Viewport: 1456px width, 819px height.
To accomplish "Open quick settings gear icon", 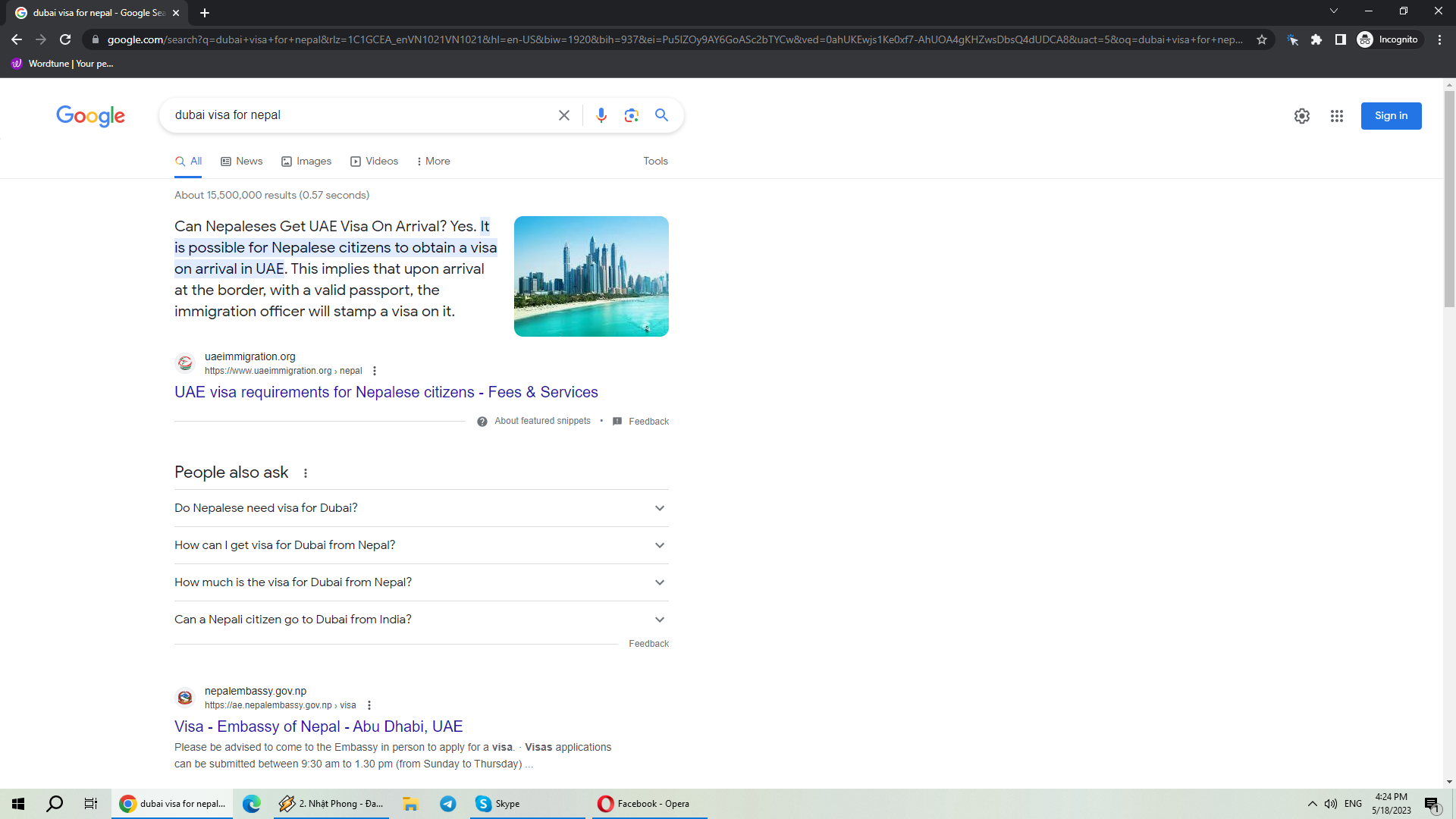I will click(1302, 116).
